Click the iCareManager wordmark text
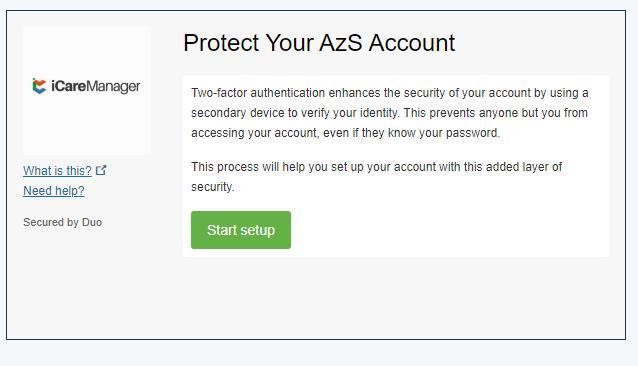 pos(96,86)
